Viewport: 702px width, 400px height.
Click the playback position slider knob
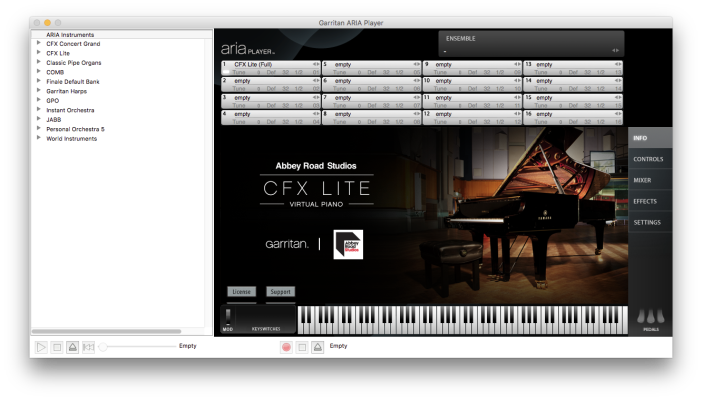[103, 347]
